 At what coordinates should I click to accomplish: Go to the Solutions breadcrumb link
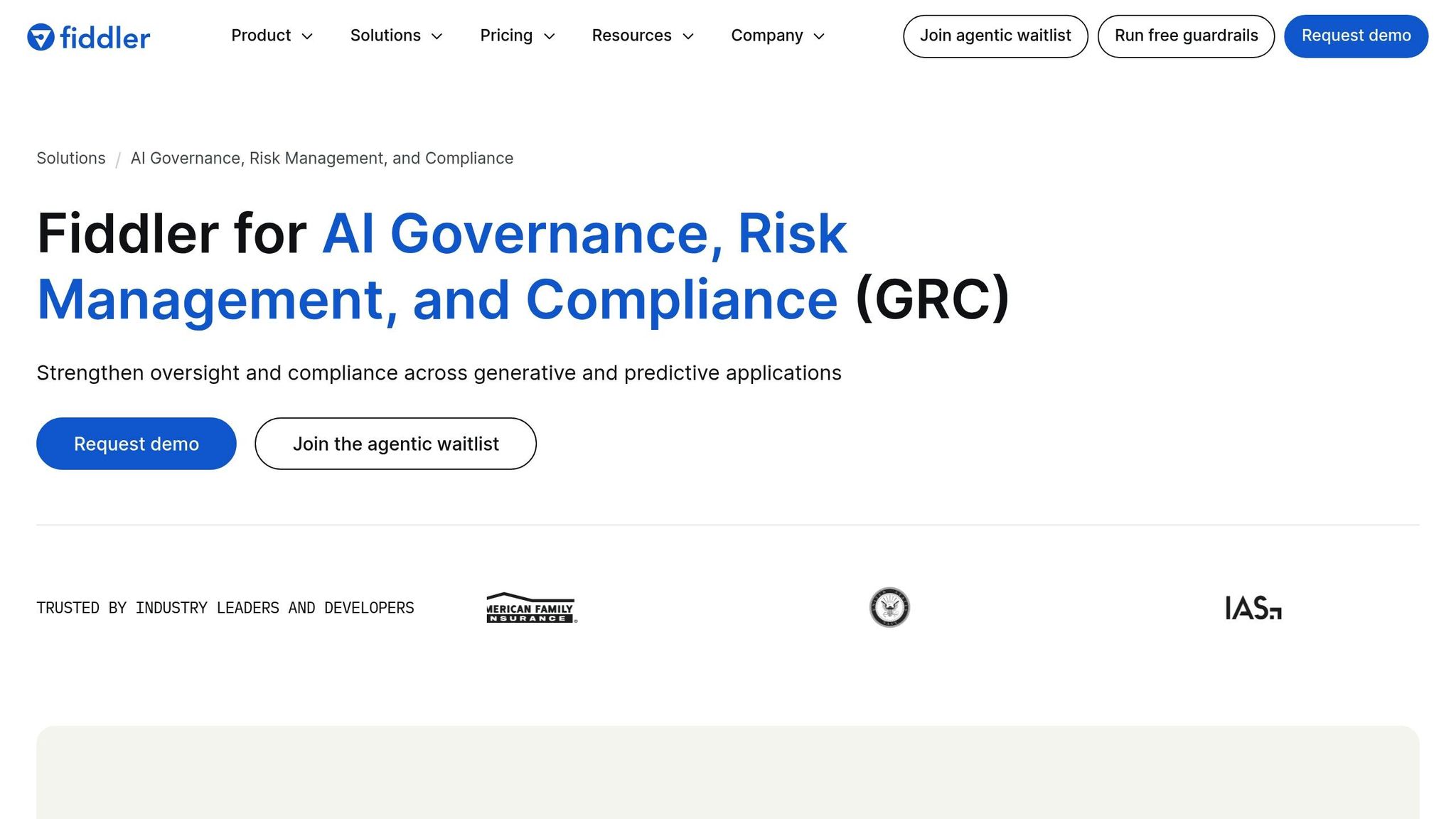[71, 159]
